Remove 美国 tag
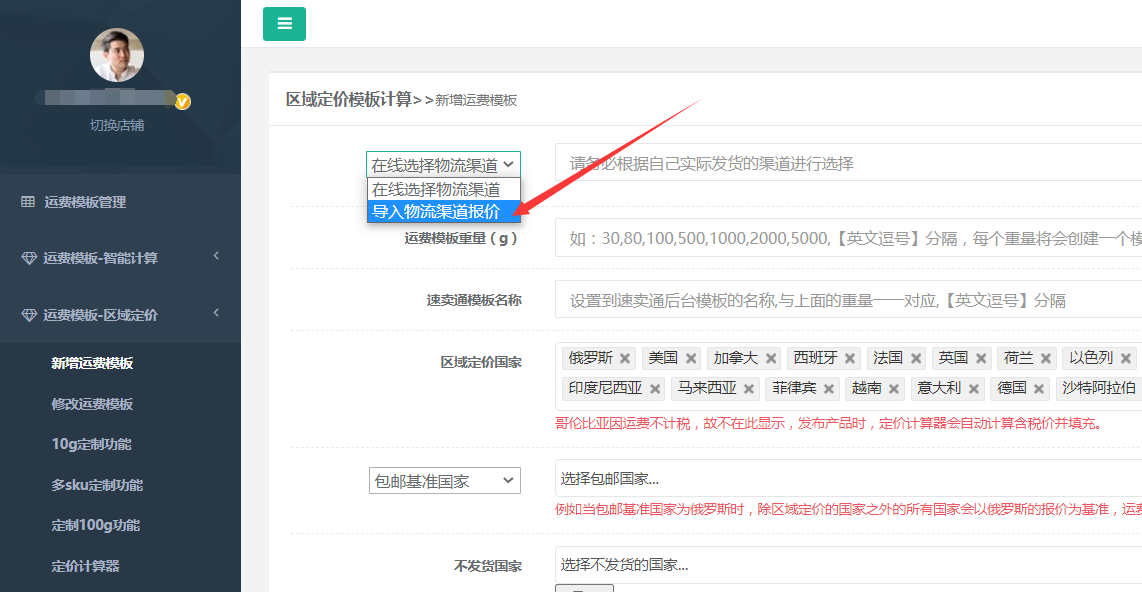 pyautogui.click(x=691, y=358)
